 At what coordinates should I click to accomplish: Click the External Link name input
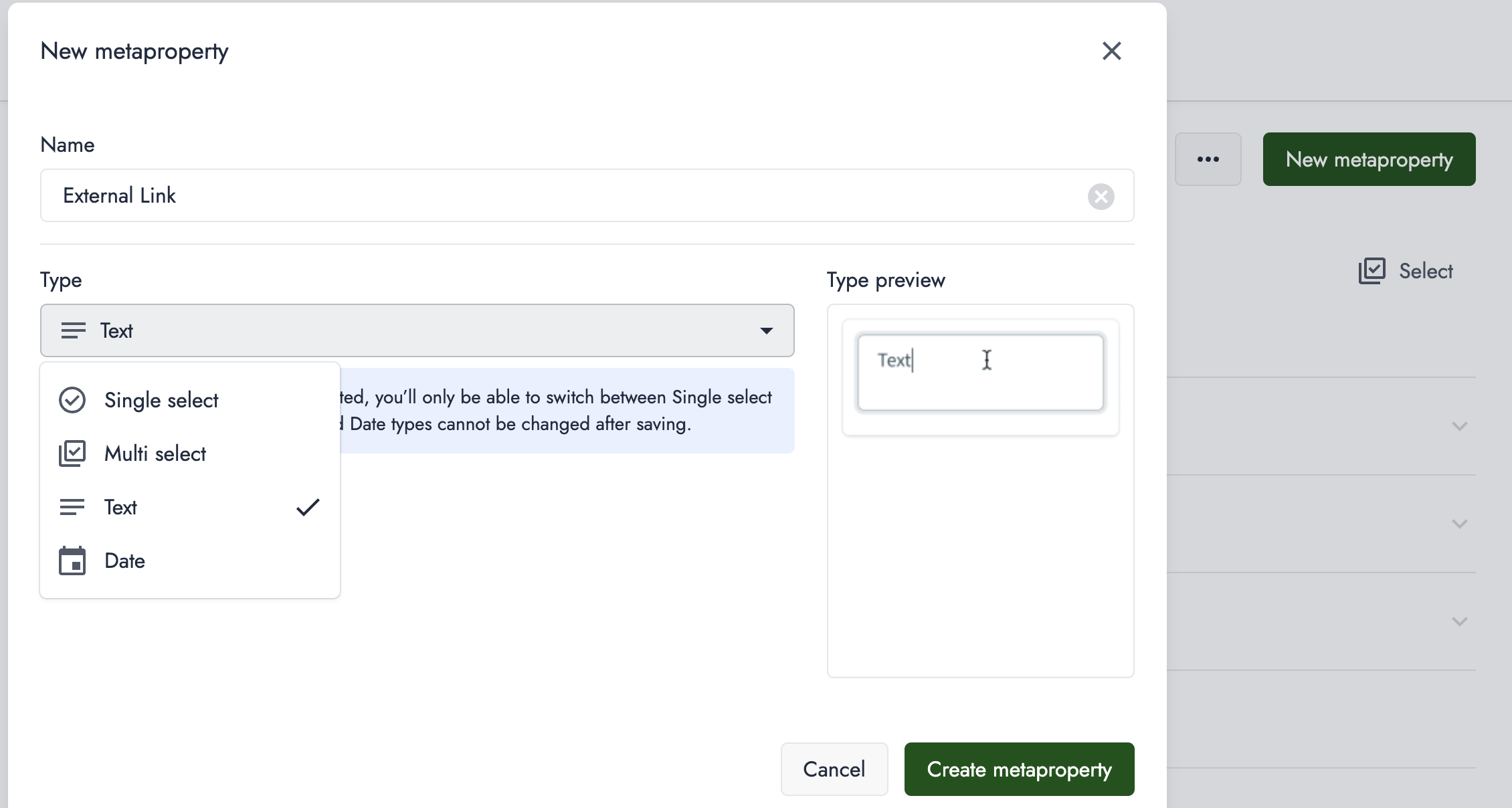point(587,195)
